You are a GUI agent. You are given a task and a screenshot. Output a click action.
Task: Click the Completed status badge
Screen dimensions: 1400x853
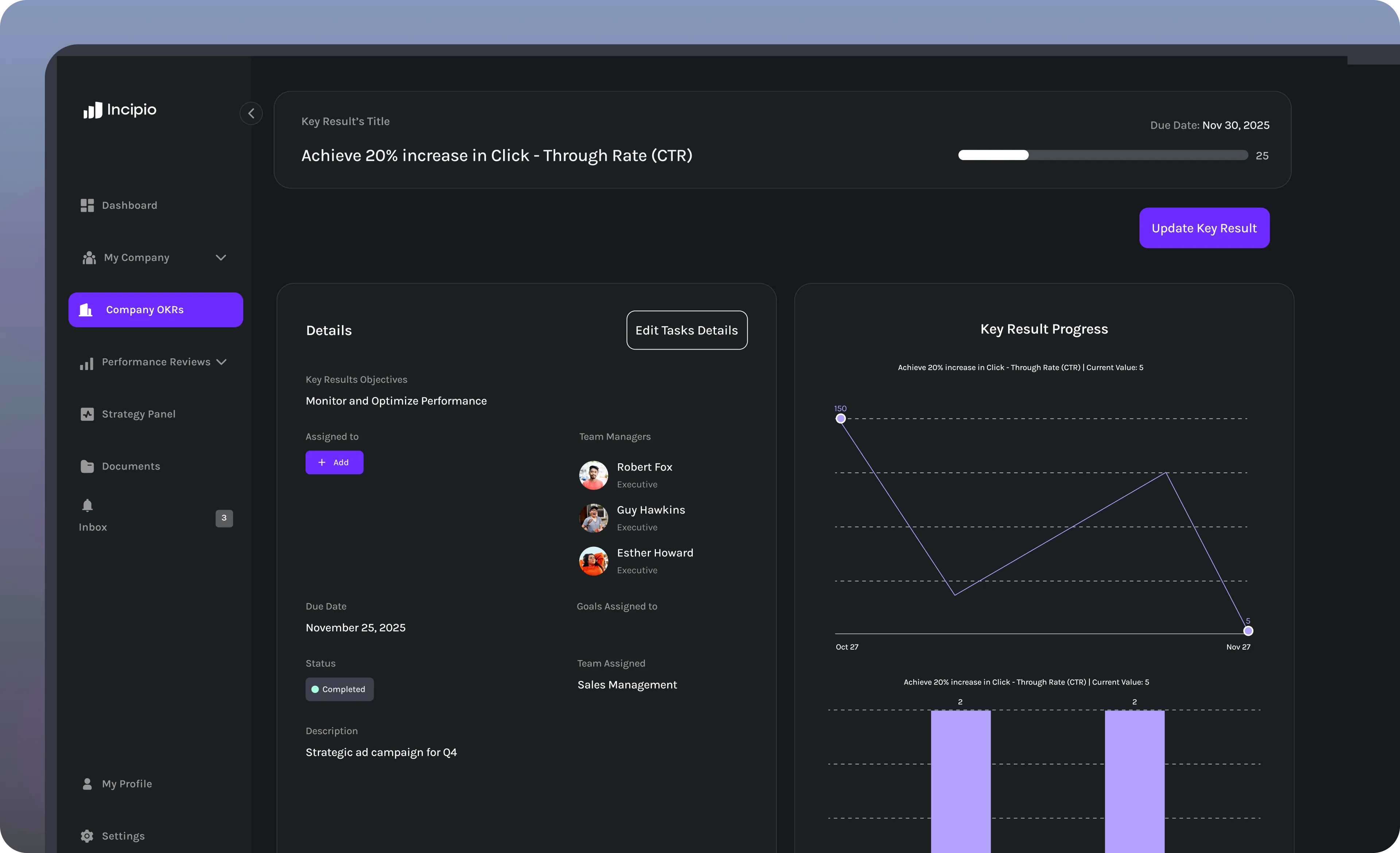point(339,689)
